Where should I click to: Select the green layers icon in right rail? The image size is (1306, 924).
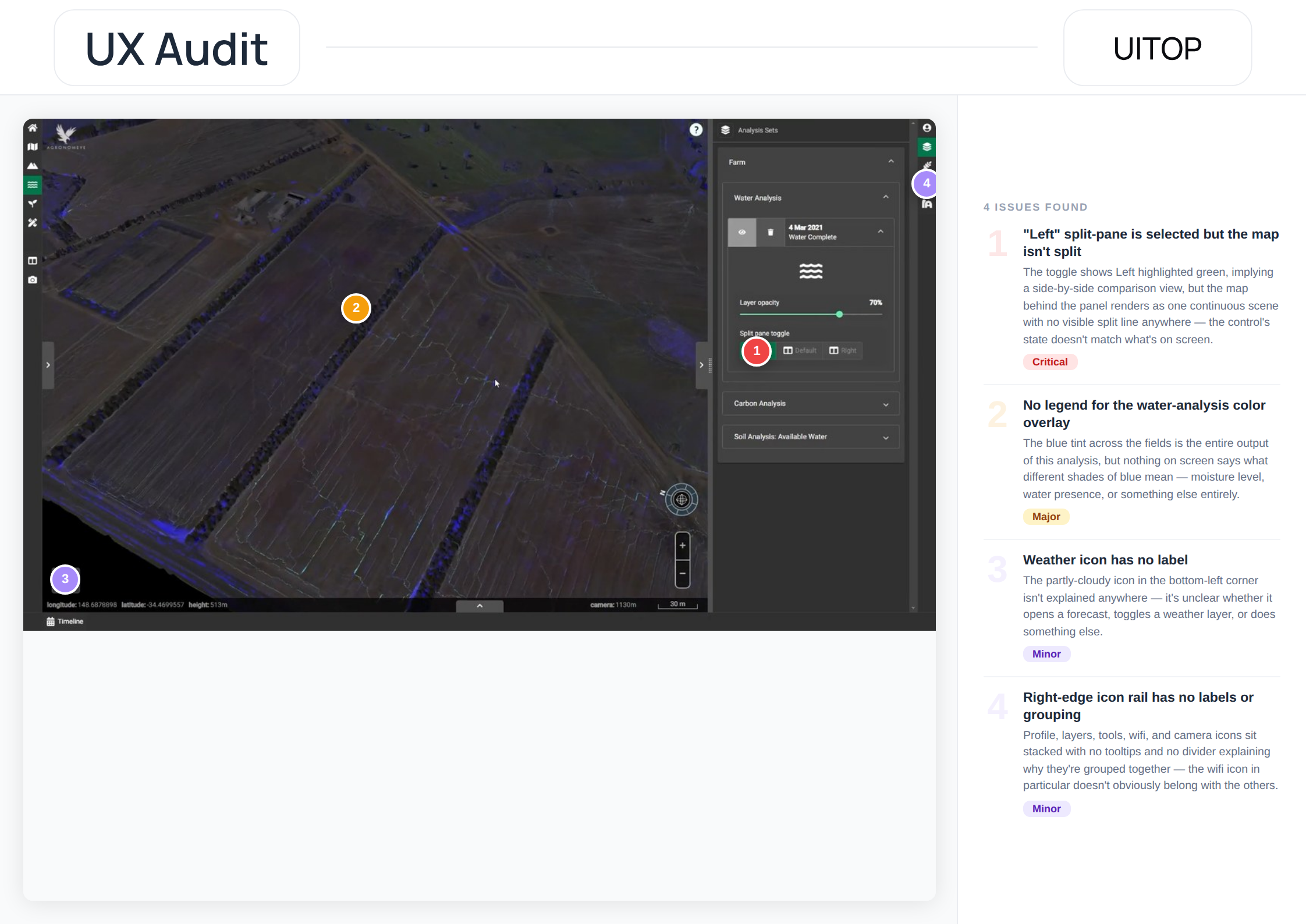point(927,147)
